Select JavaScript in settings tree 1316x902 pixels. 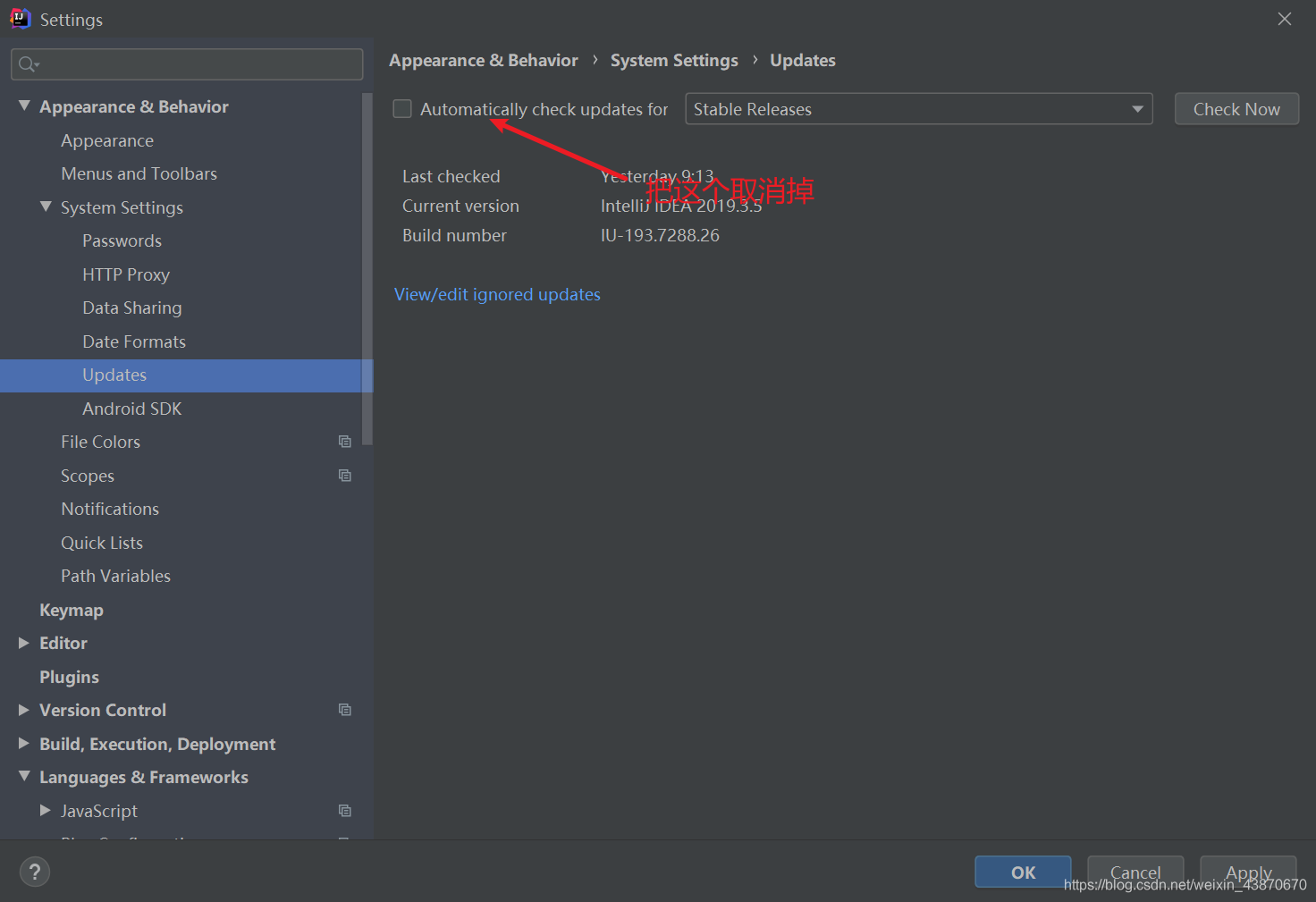(99, 811)
